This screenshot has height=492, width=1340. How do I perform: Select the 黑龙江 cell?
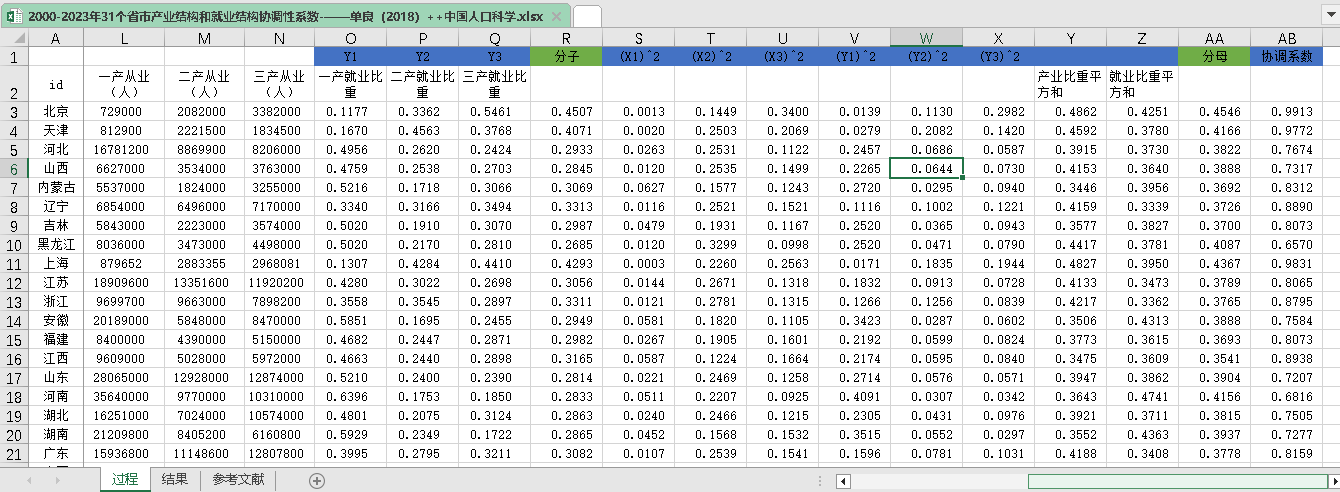point(56,246)
